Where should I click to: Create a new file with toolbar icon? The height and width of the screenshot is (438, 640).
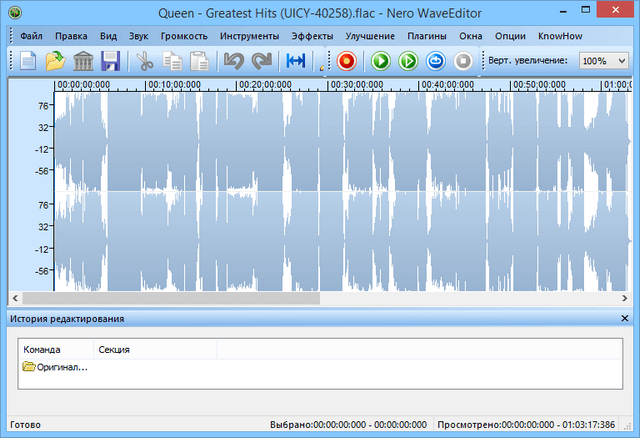(x=28, y=61)
